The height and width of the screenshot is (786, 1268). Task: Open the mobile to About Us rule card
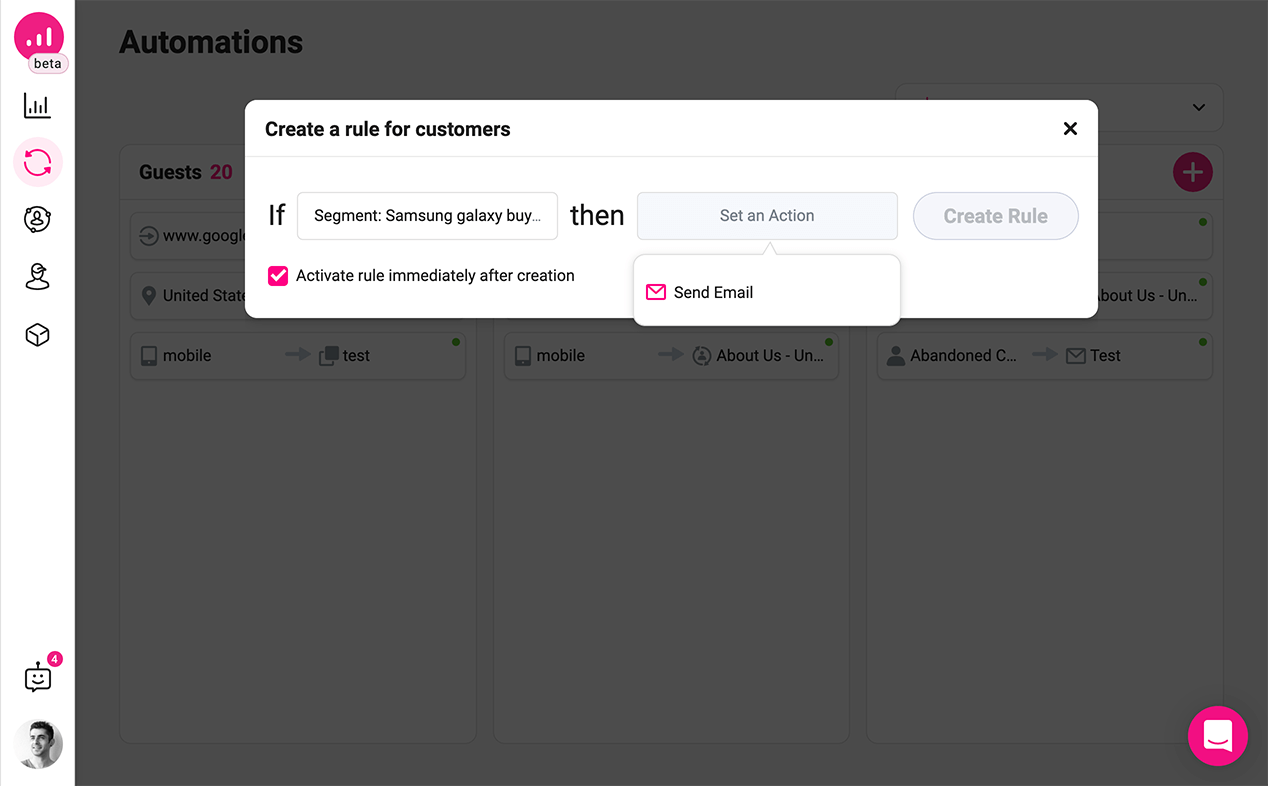tap(671, 356)
